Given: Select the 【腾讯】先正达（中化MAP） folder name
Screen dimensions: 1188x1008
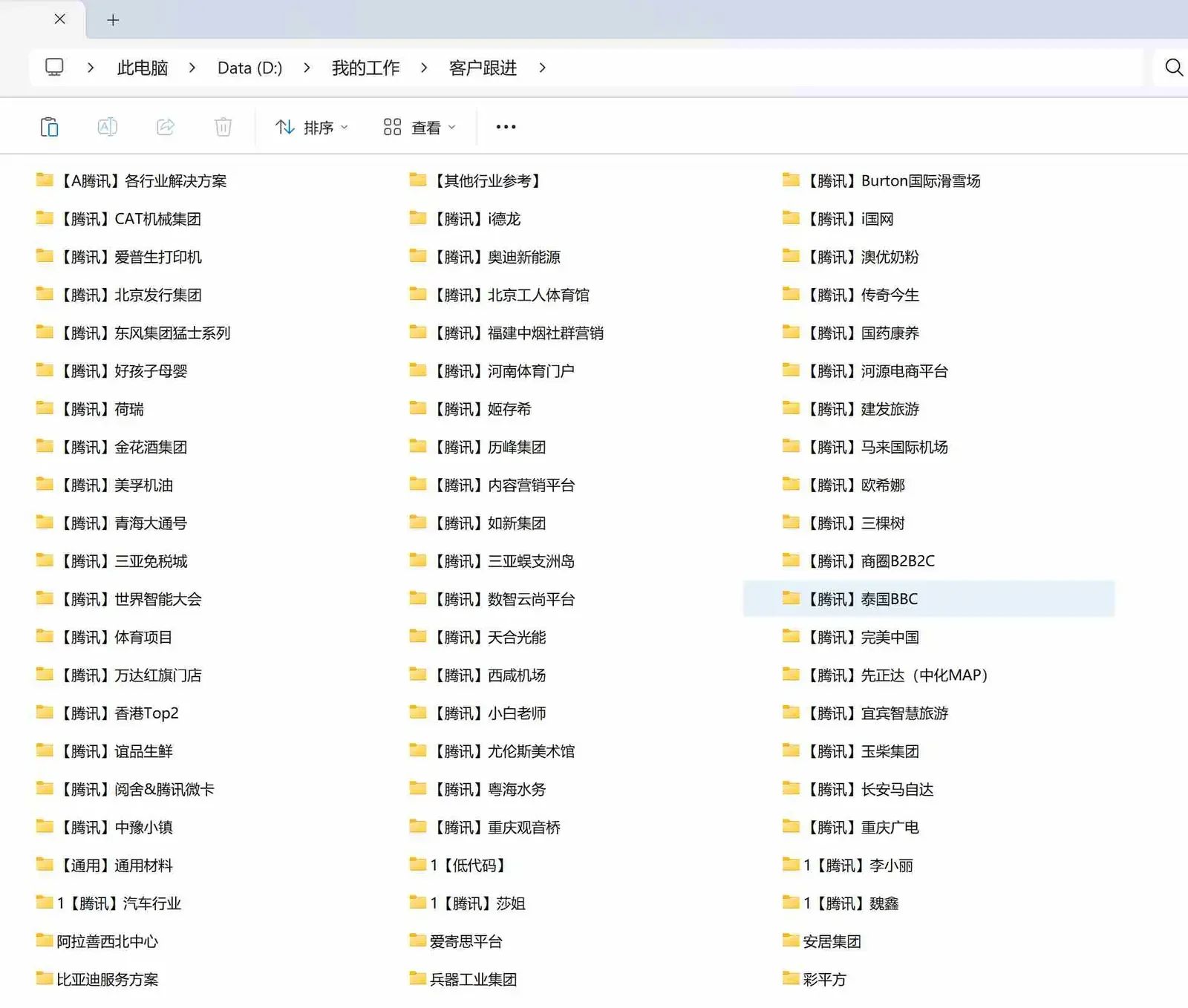Looking at the screenshot, I should pyautogui.click(x=898, y=675).
